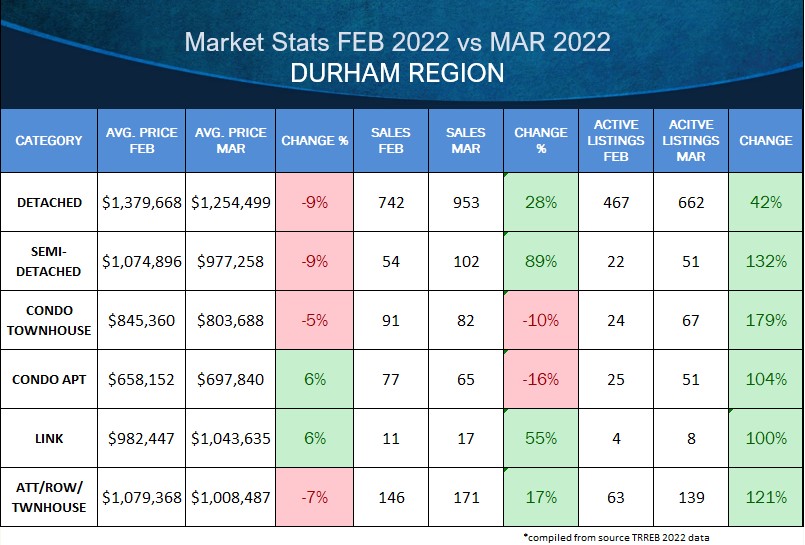Viewport: 805px width, 545px height.
Task: Click the $1,379,668 Detached February price
Action: 141,202
